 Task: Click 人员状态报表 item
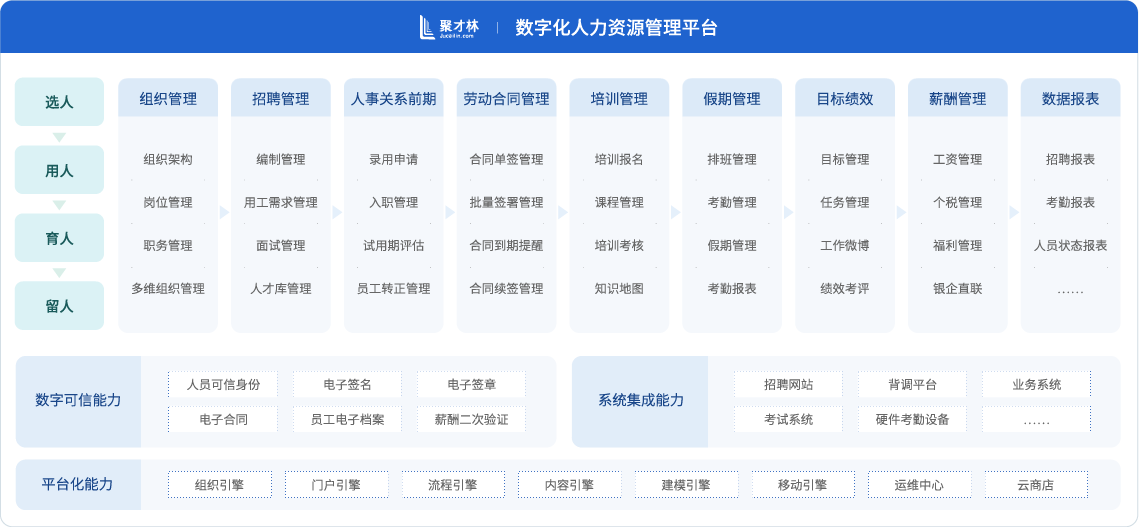(x=1071, y=246)
